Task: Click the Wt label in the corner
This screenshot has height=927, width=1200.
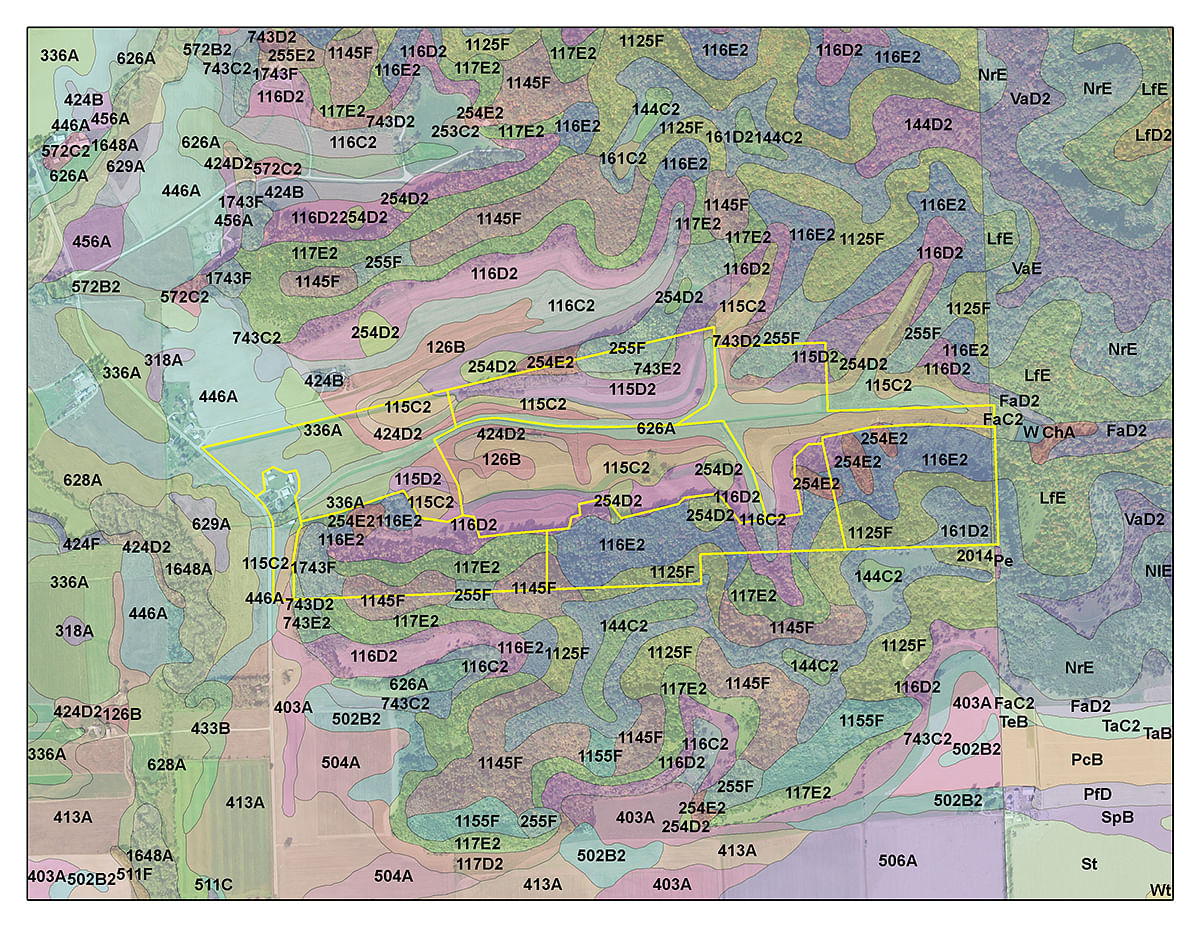Action: point(1160,890)
